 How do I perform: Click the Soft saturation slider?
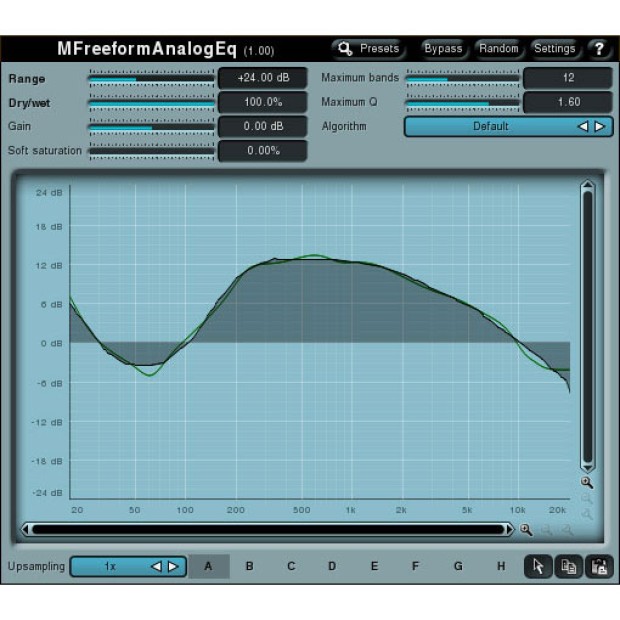click(x=151, y=151)
